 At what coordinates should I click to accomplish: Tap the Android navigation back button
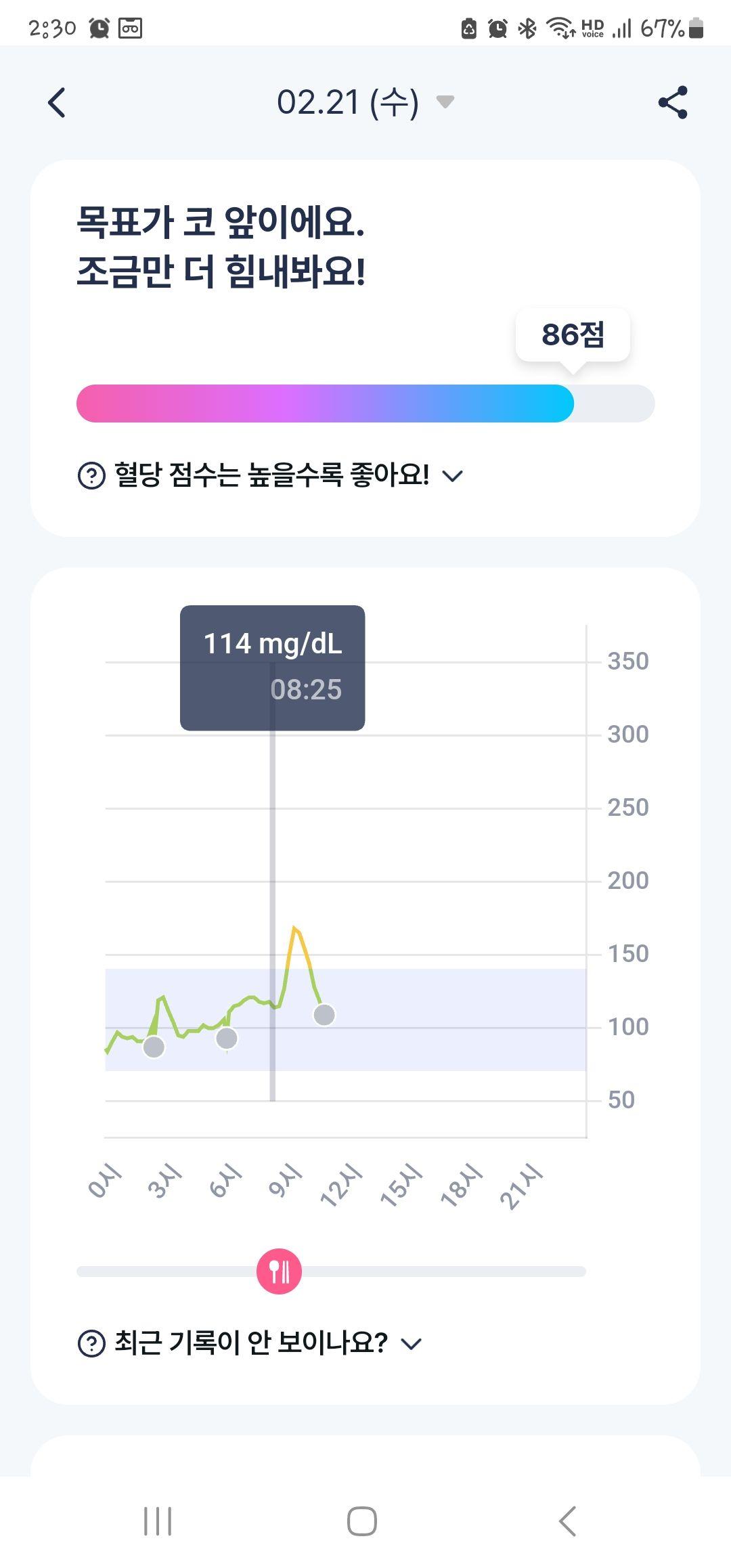coord(567,1521)
